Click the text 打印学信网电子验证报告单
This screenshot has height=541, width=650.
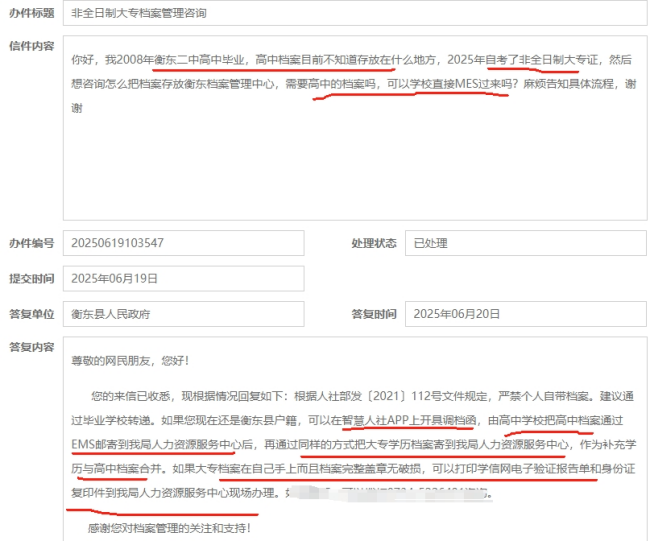[x=522, y=468]
